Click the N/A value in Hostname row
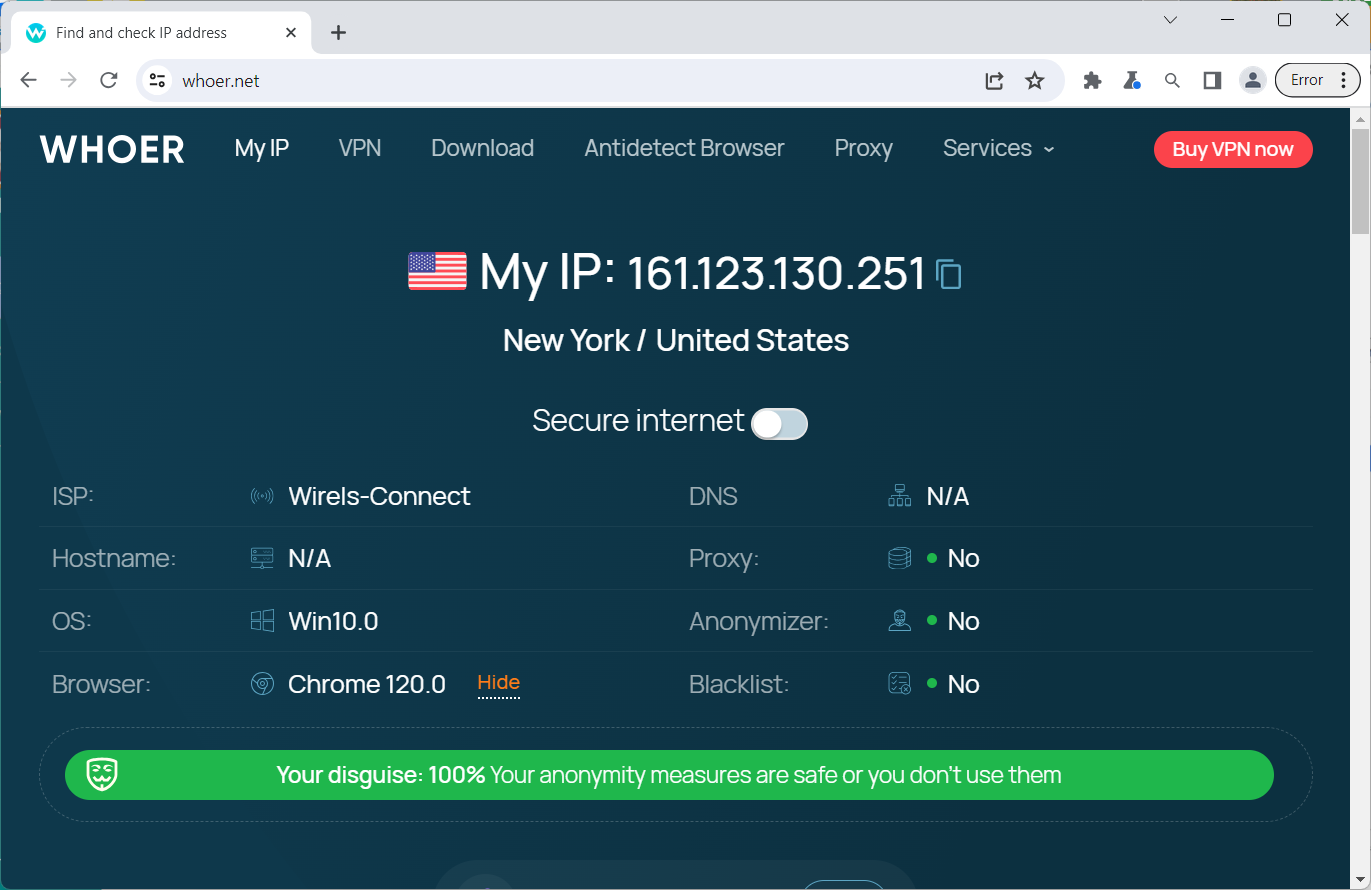The image size is (1371, 890). point(309,558)
